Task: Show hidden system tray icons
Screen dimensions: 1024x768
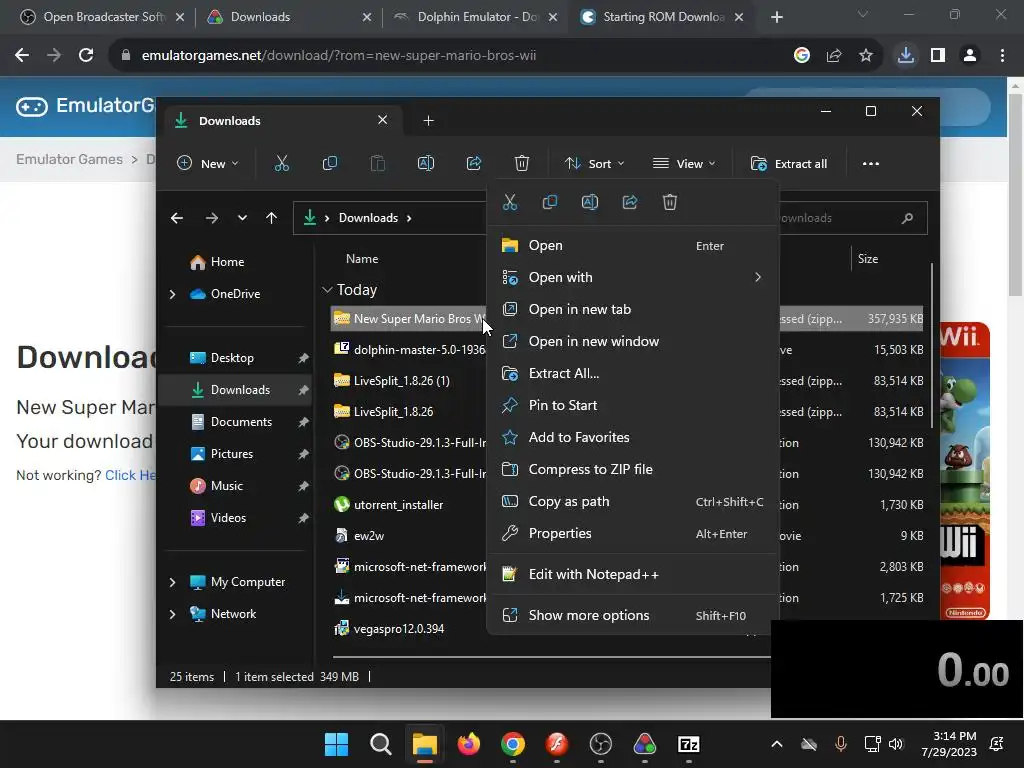Action: tap(776, 744)
